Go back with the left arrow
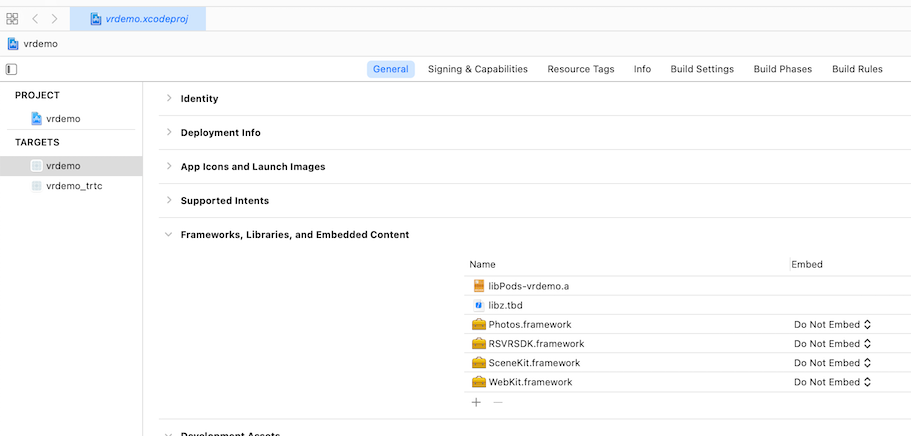Screen dimensions: 911x436 pos(35,19)
